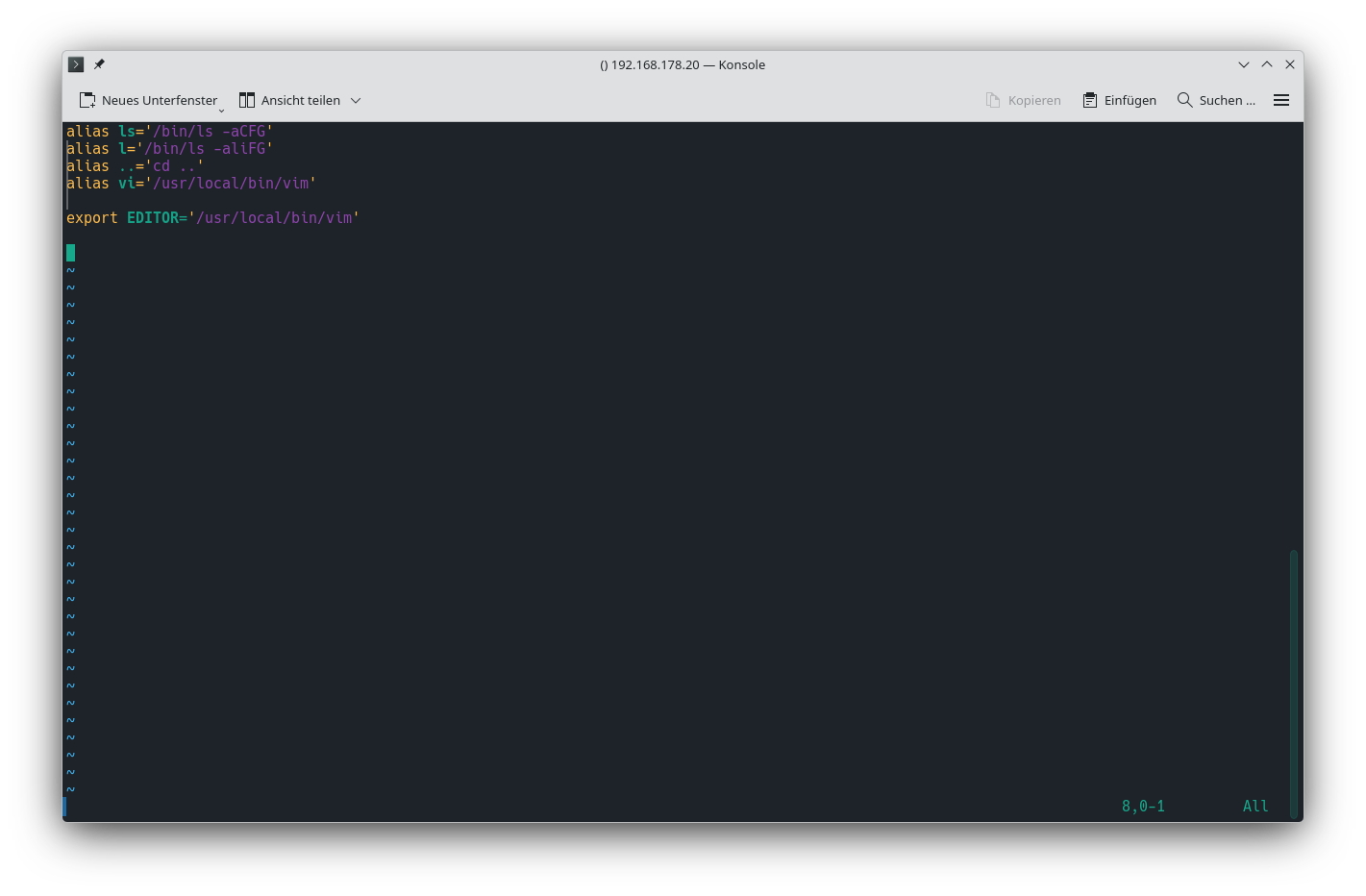The image size is (1366, 896).
Task: Maximize the Konsole window
Action: [1267, 64]
